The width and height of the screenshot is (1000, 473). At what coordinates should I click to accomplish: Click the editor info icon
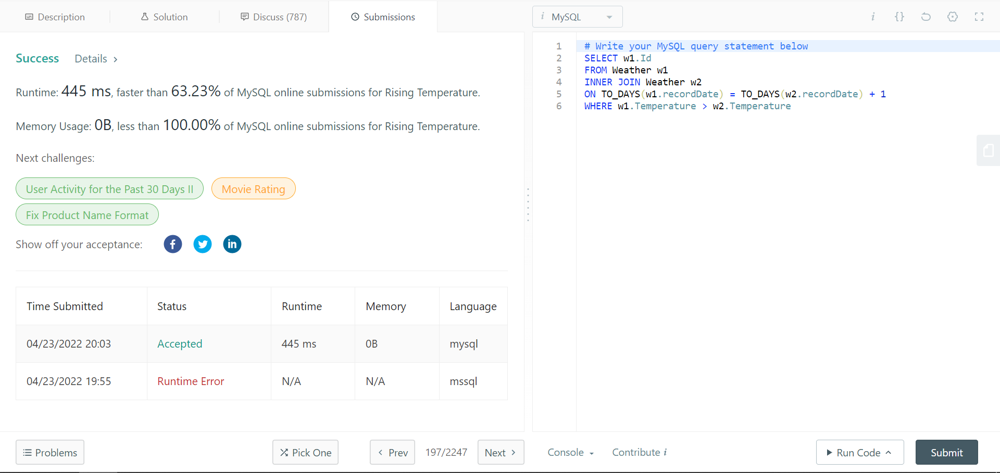pyautogui.click(x=873, y=17)
